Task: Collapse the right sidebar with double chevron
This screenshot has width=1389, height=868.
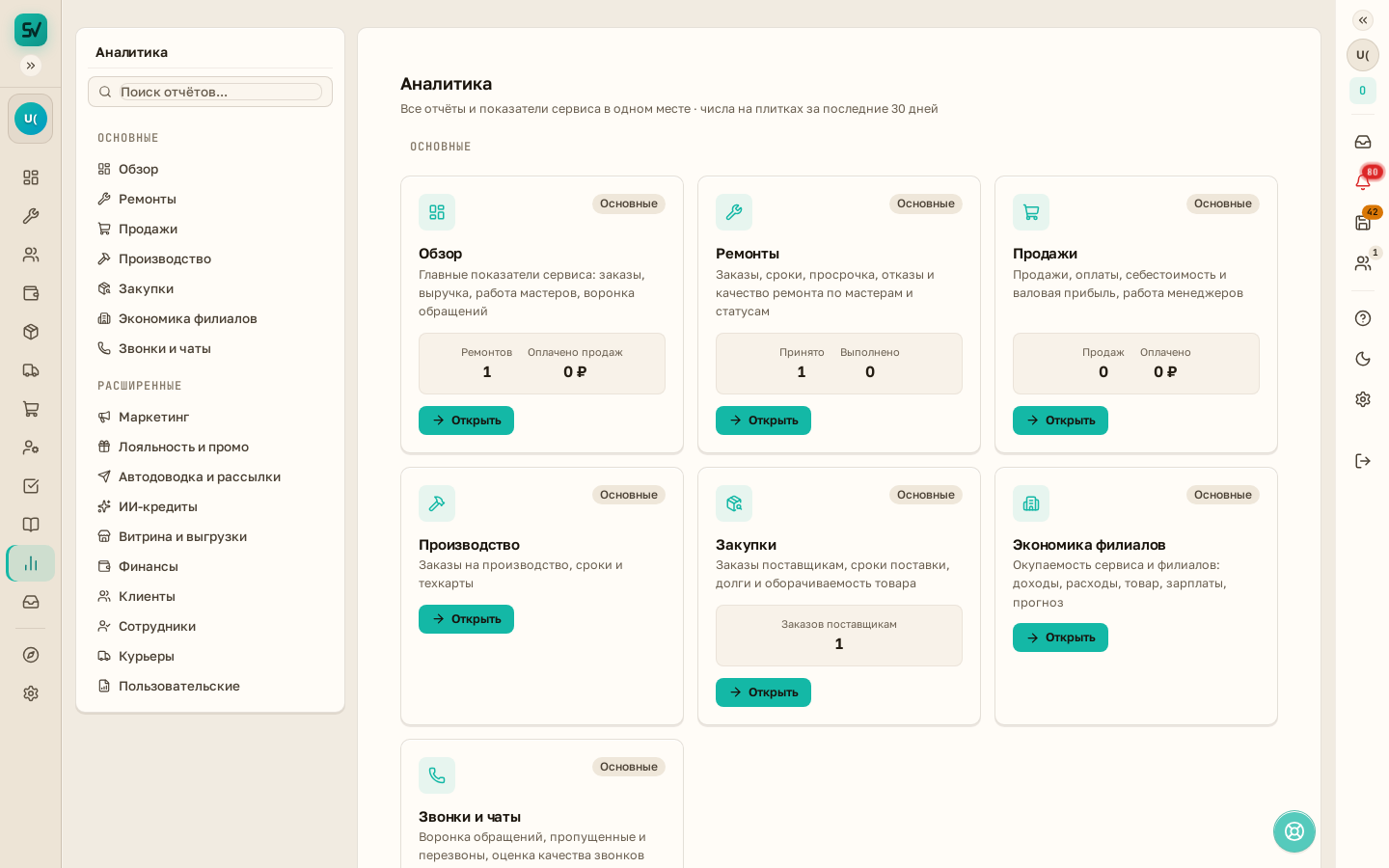Action: point(1362,20)
